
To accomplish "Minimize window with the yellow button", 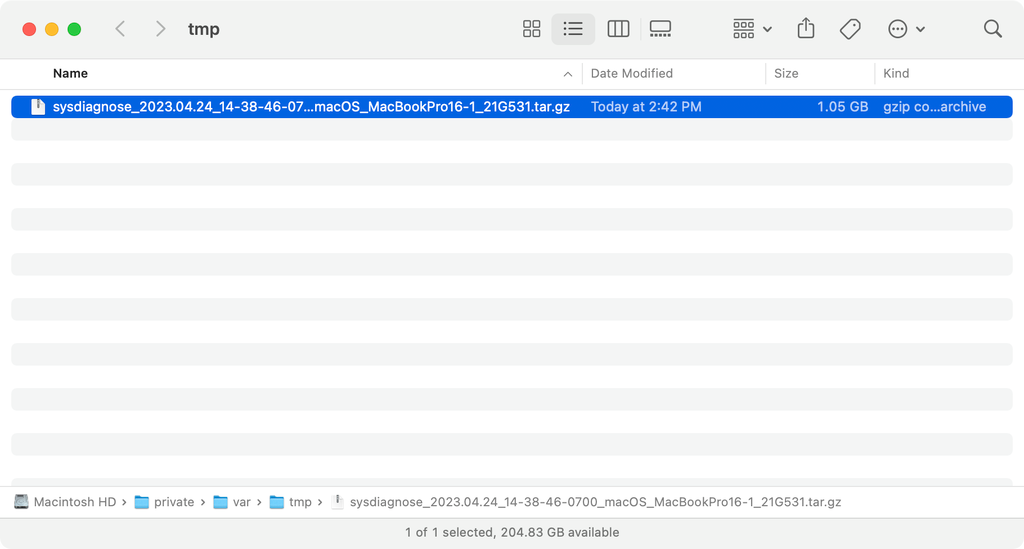I will [x=52, y=29].
